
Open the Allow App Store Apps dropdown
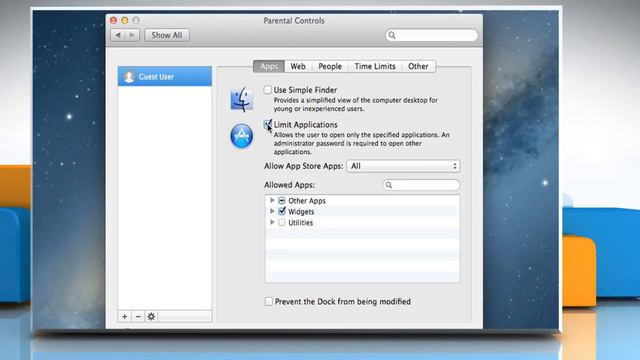click(x=403, y=166)
